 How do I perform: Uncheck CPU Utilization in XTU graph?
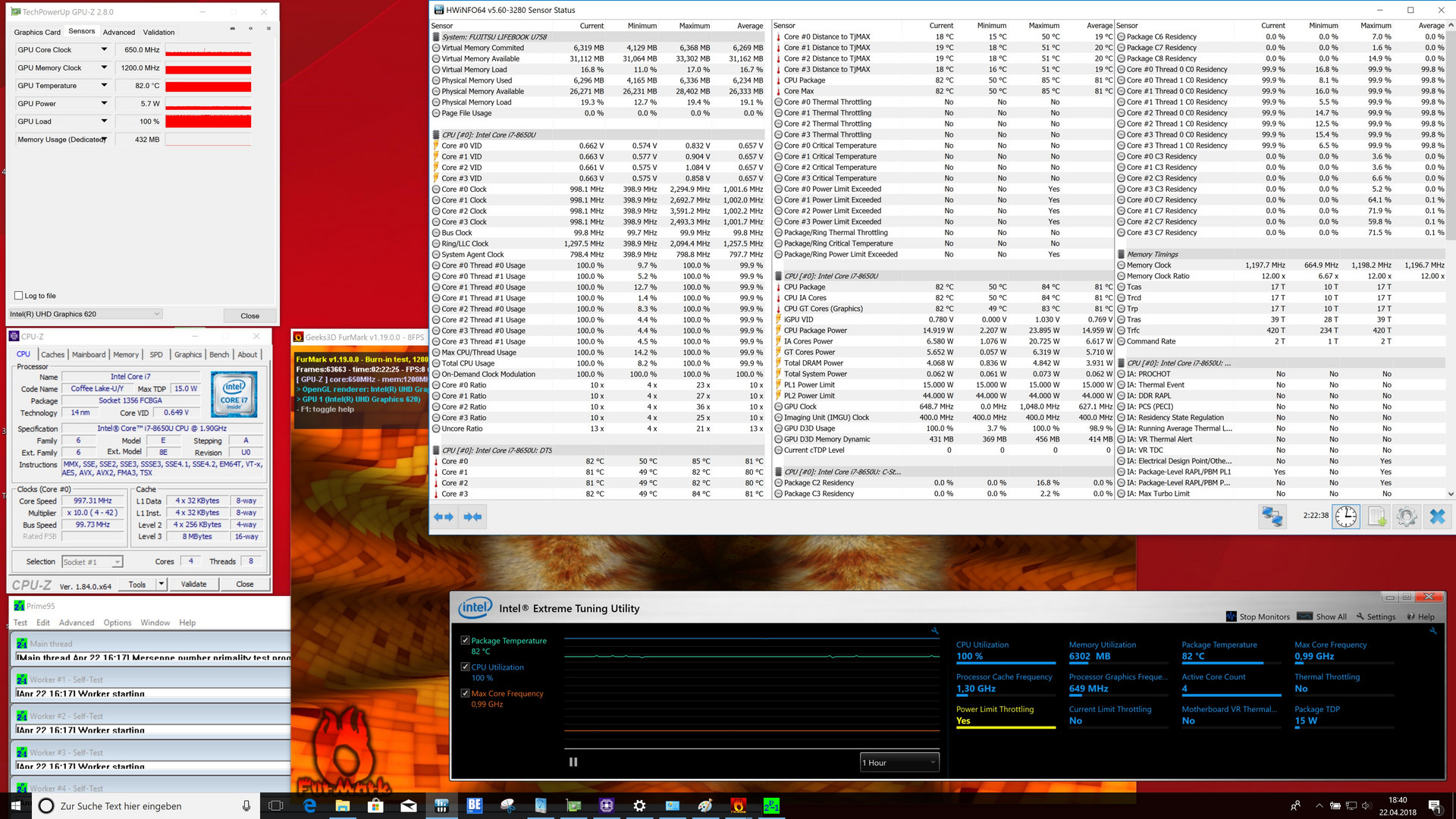(x=465, y=667)
